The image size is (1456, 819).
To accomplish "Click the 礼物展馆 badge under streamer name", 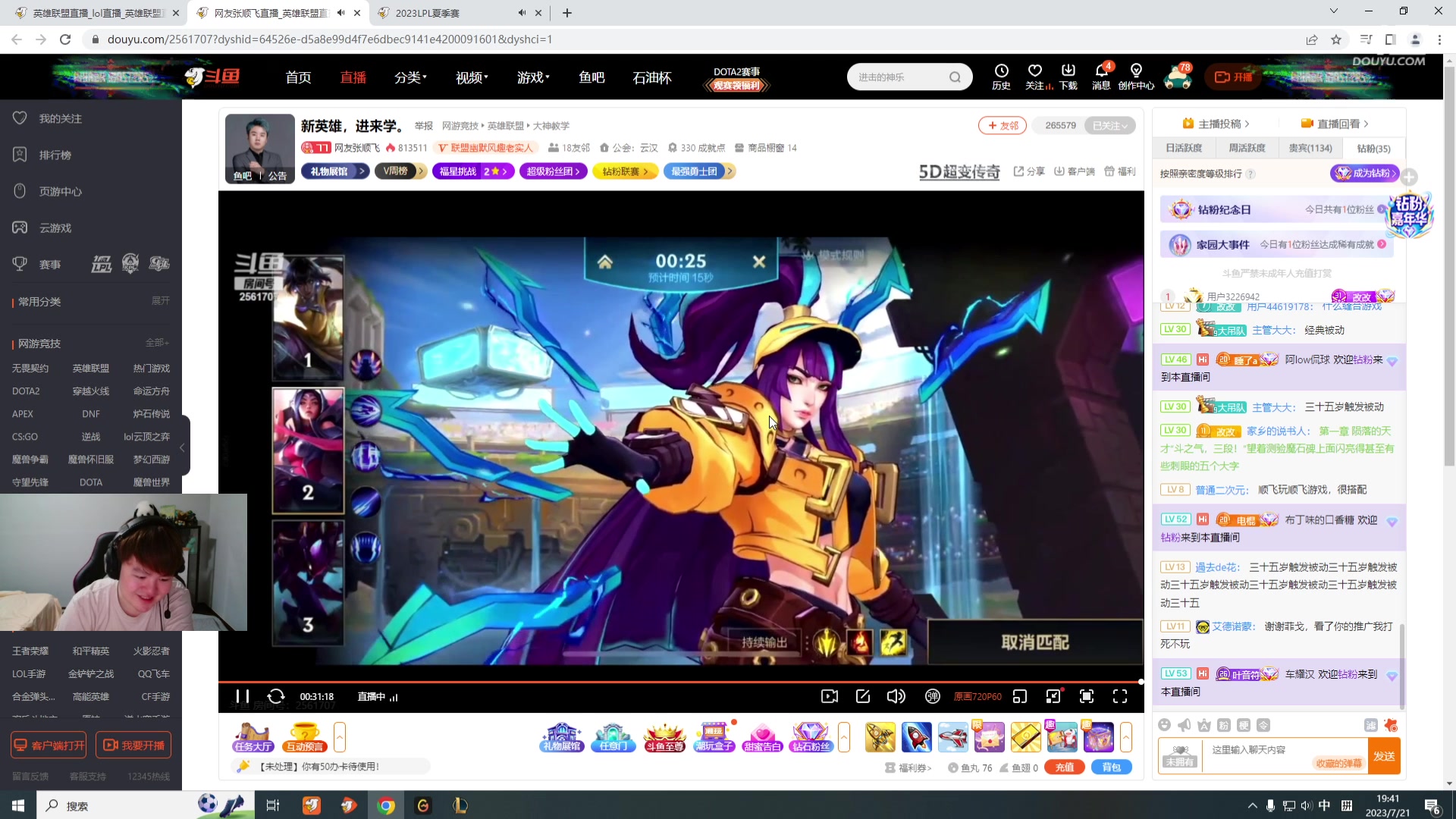I will click(335, 171).
